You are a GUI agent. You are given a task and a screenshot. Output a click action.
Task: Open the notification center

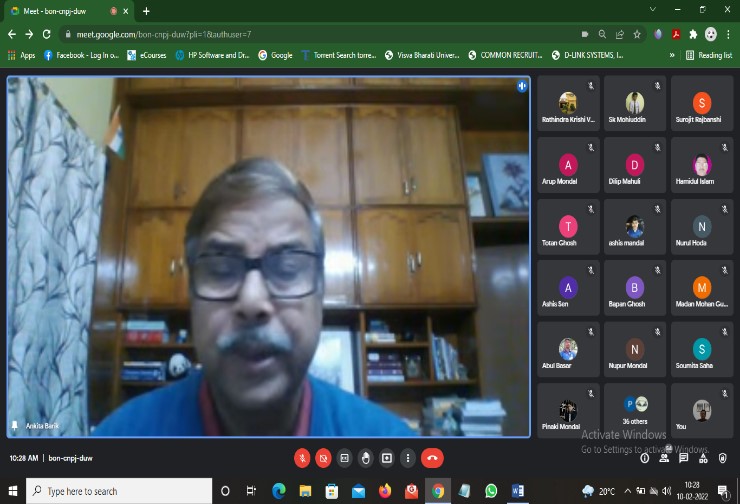coord(723,491)
